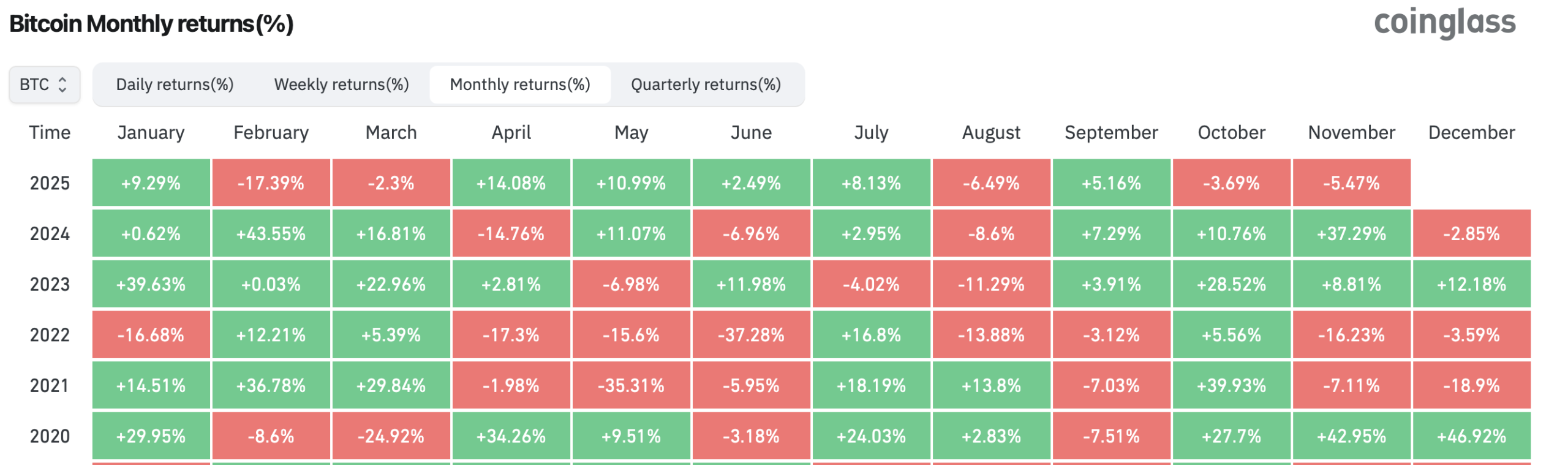Viewport: 1568px width, 465px height.
Task: Click the up-down chevron next to BTC
Action: 62,85
